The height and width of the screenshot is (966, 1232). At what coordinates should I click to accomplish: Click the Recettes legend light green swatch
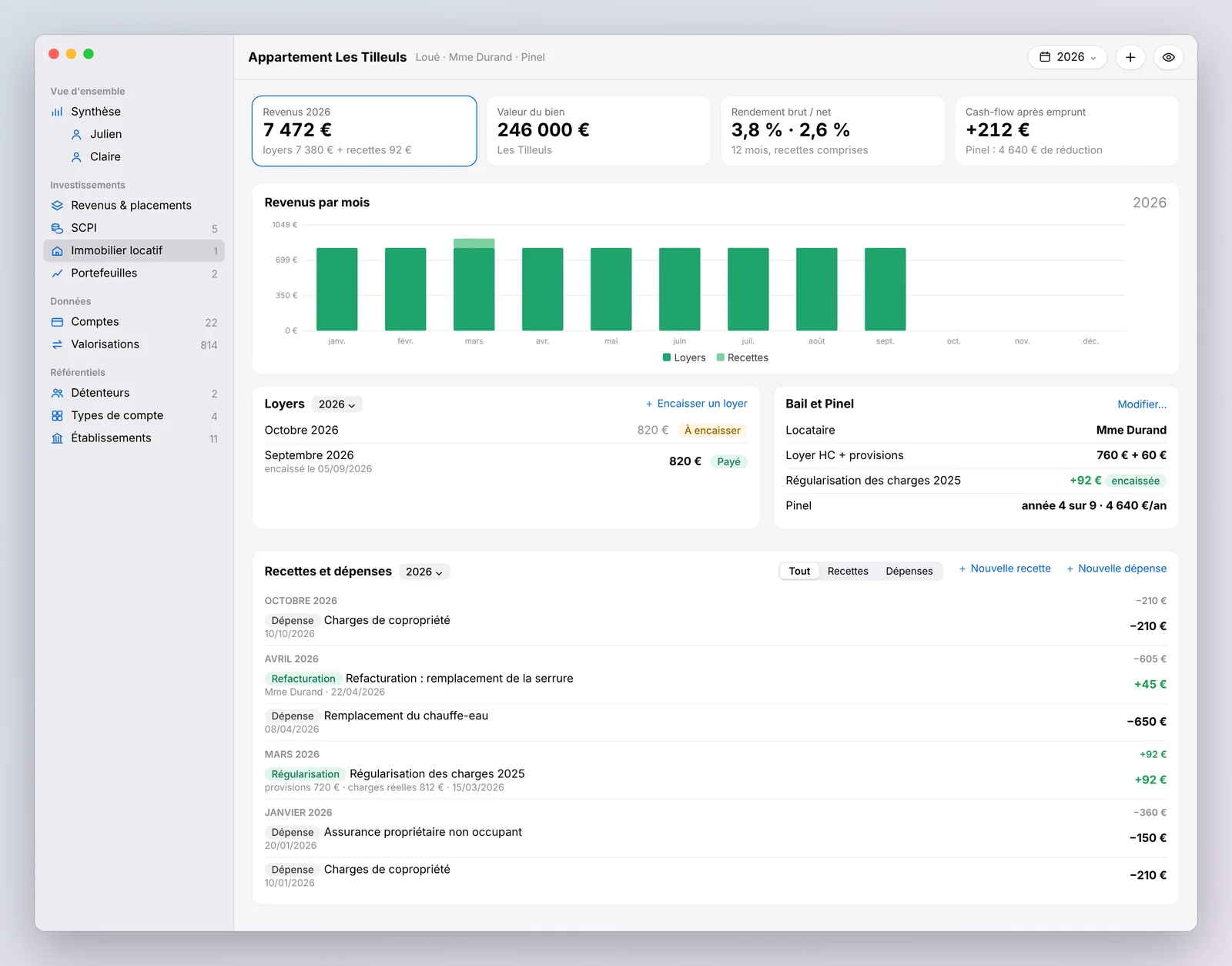tap(721, 357)
